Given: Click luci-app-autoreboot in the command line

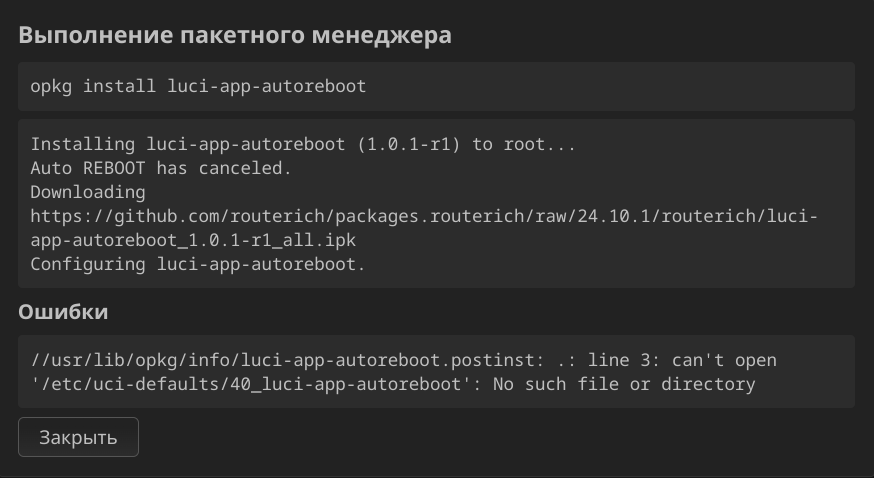Looking at the screenshot, I should (267, 86).
